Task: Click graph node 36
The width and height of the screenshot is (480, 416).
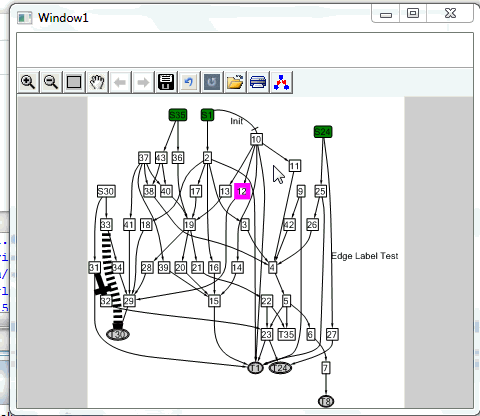Action: tap(178, 158)
